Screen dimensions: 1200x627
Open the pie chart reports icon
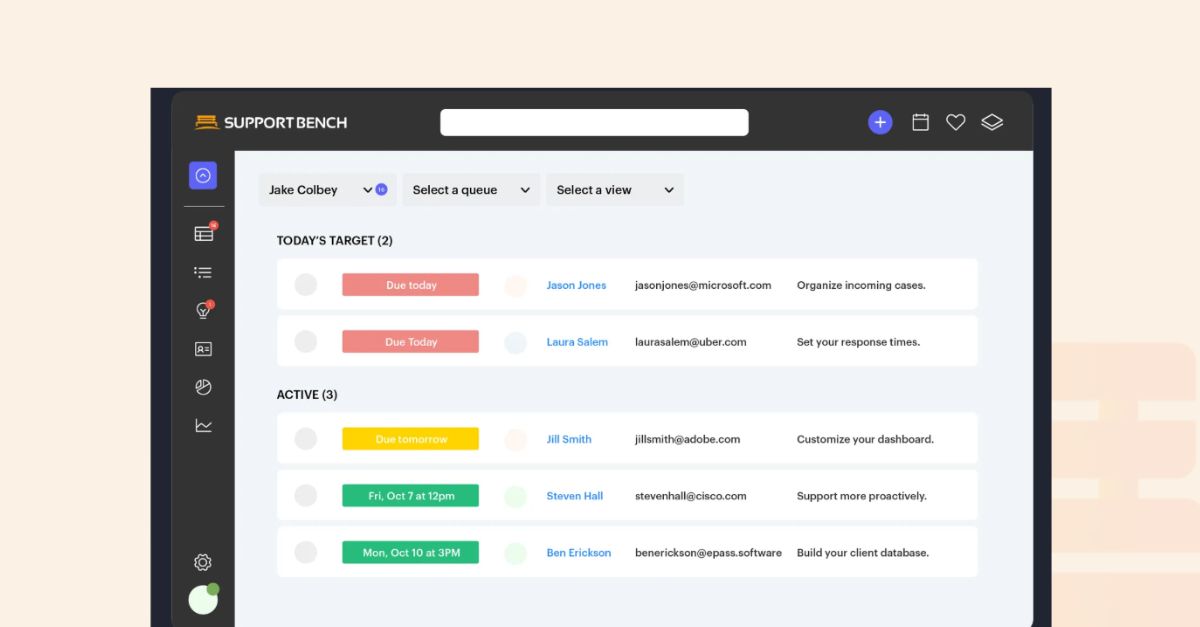point(203,387)
